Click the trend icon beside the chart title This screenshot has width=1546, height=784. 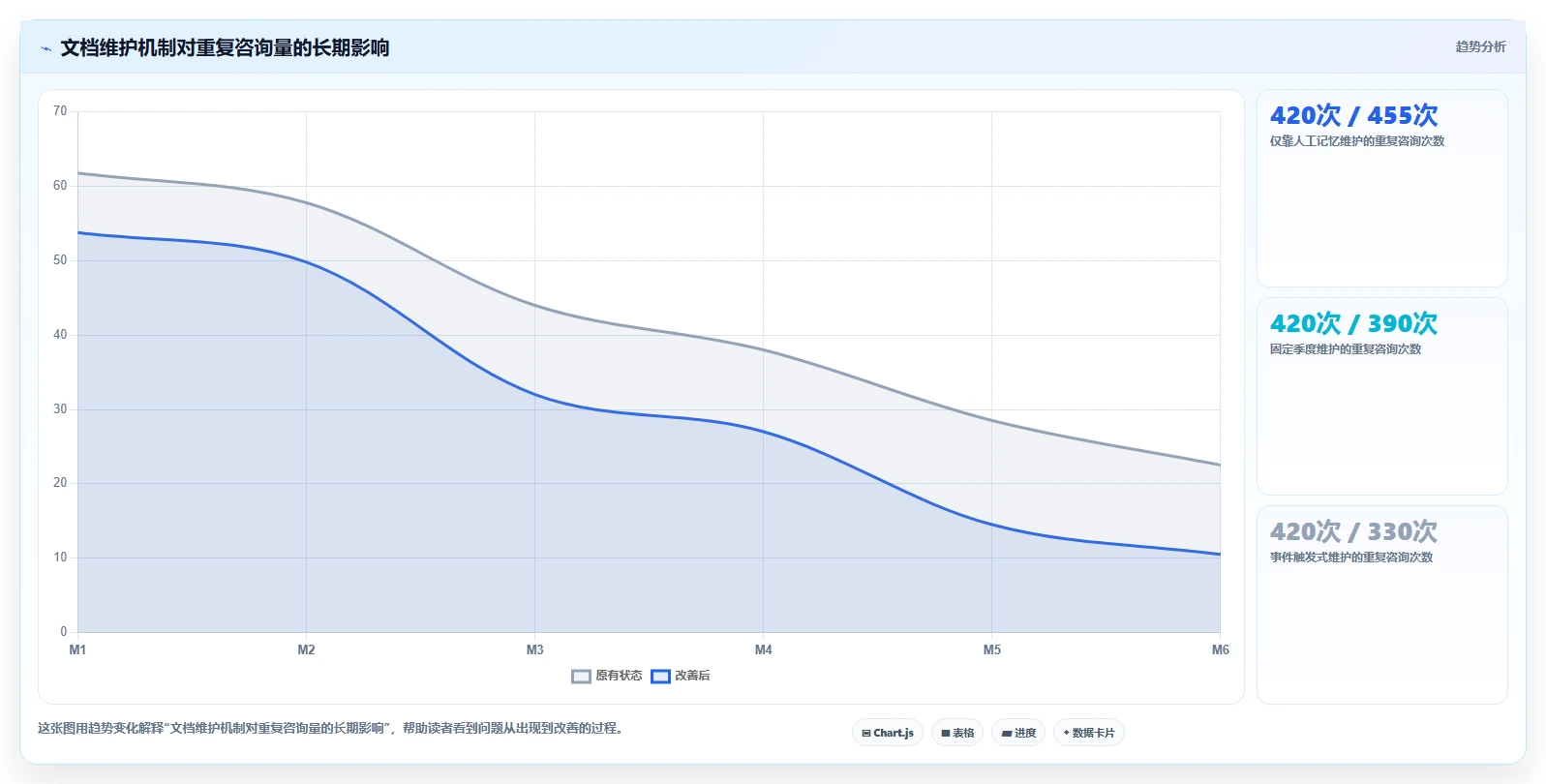[x=45, y=48]
